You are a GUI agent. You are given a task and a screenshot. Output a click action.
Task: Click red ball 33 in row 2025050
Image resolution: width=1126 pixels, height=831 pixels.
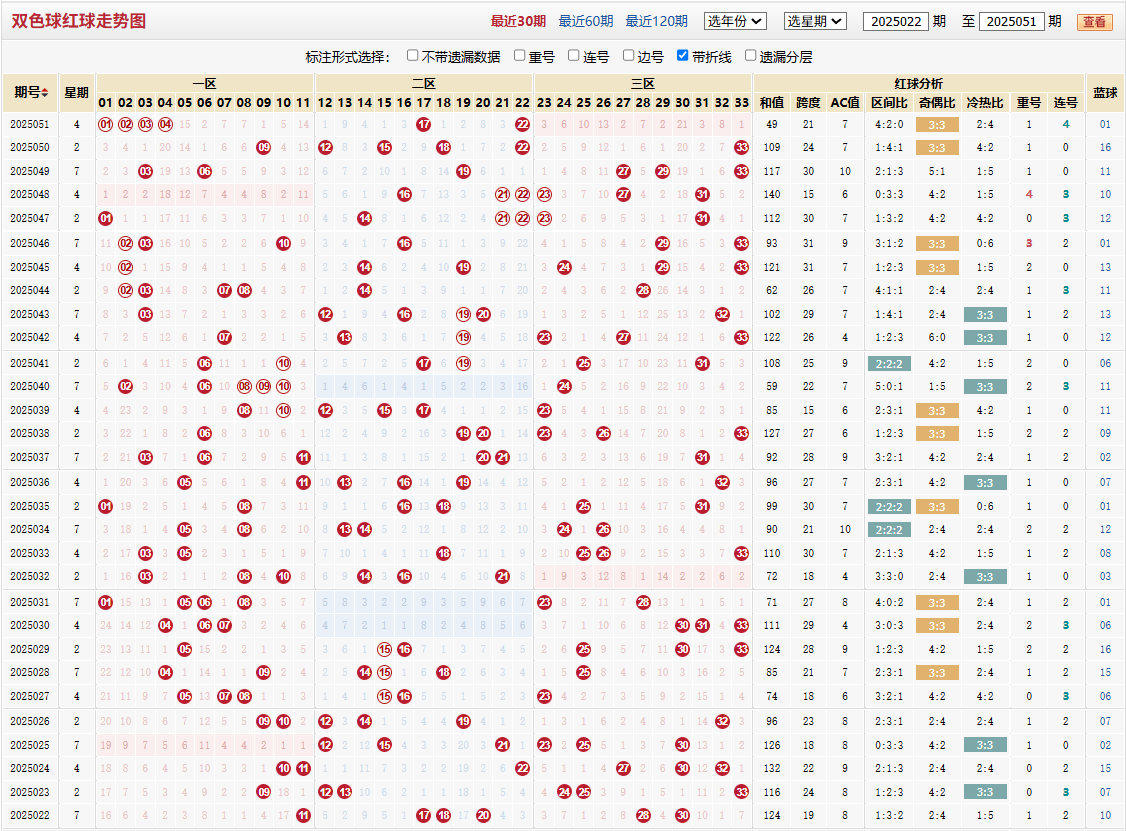pyautogui.click(x=742, y=147)
